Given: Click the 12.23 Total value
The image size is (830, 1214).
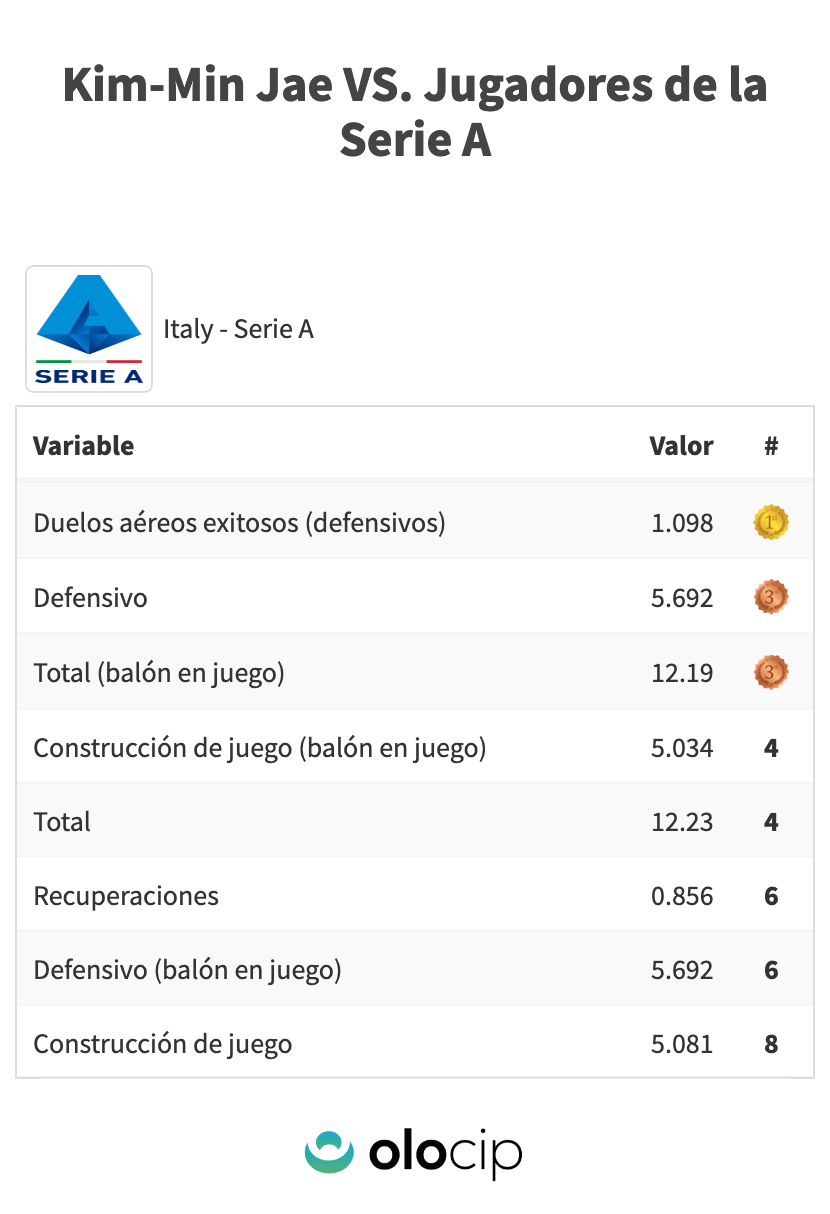Looking at the screenshot, I should (682, 822).
